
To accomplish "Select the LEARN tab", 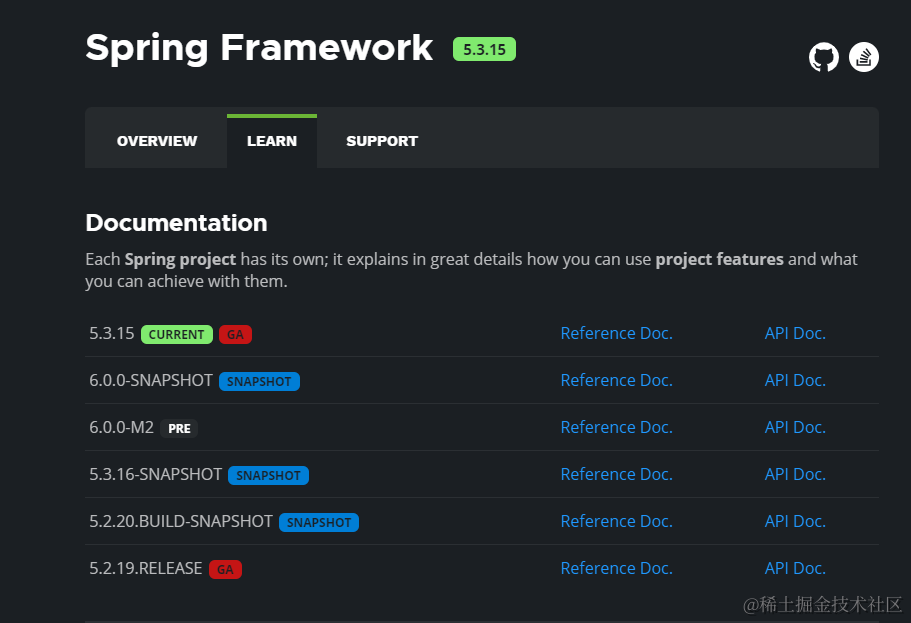I will click(x=272, y=141).
